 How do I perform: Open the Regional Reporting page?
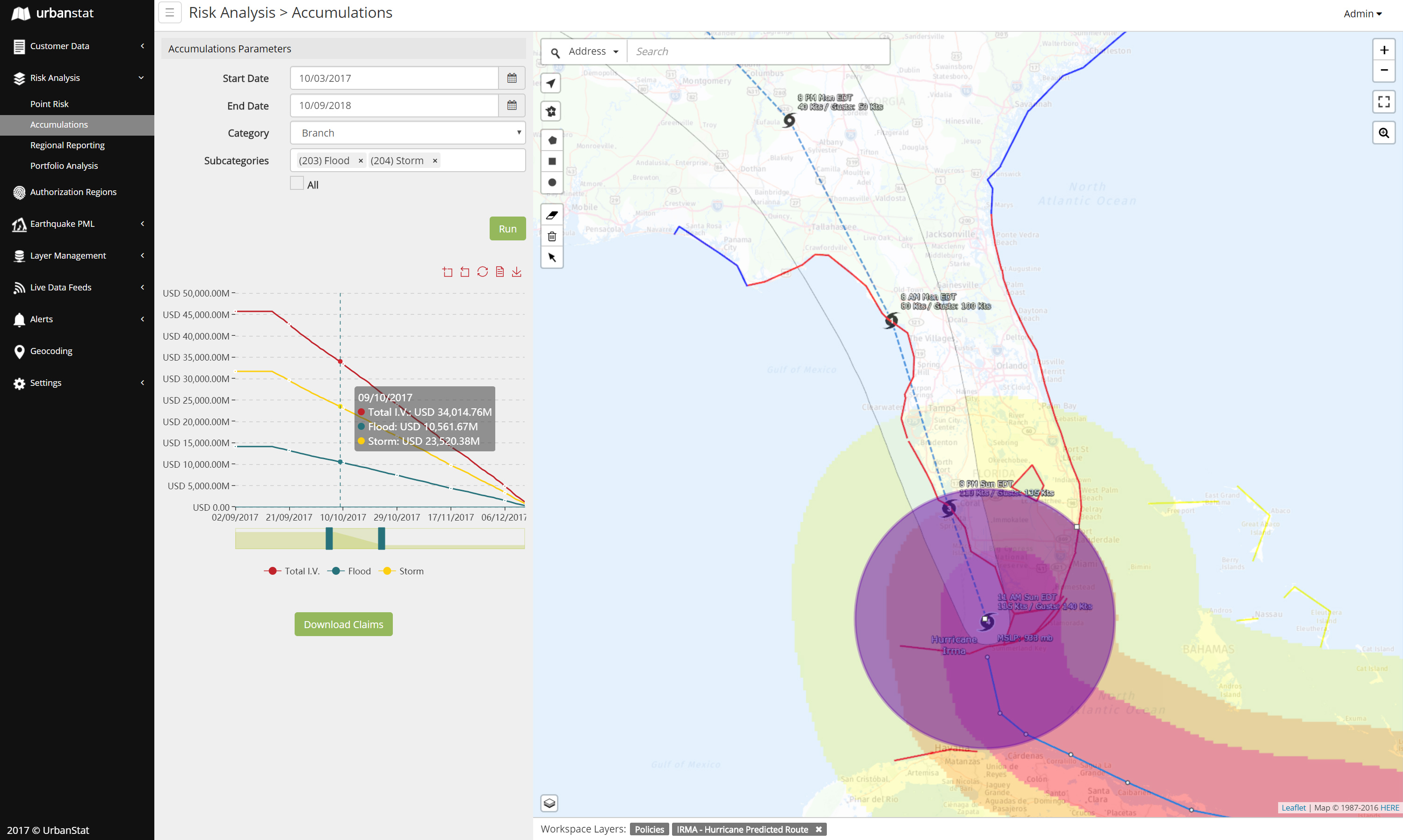coord(67,145)
